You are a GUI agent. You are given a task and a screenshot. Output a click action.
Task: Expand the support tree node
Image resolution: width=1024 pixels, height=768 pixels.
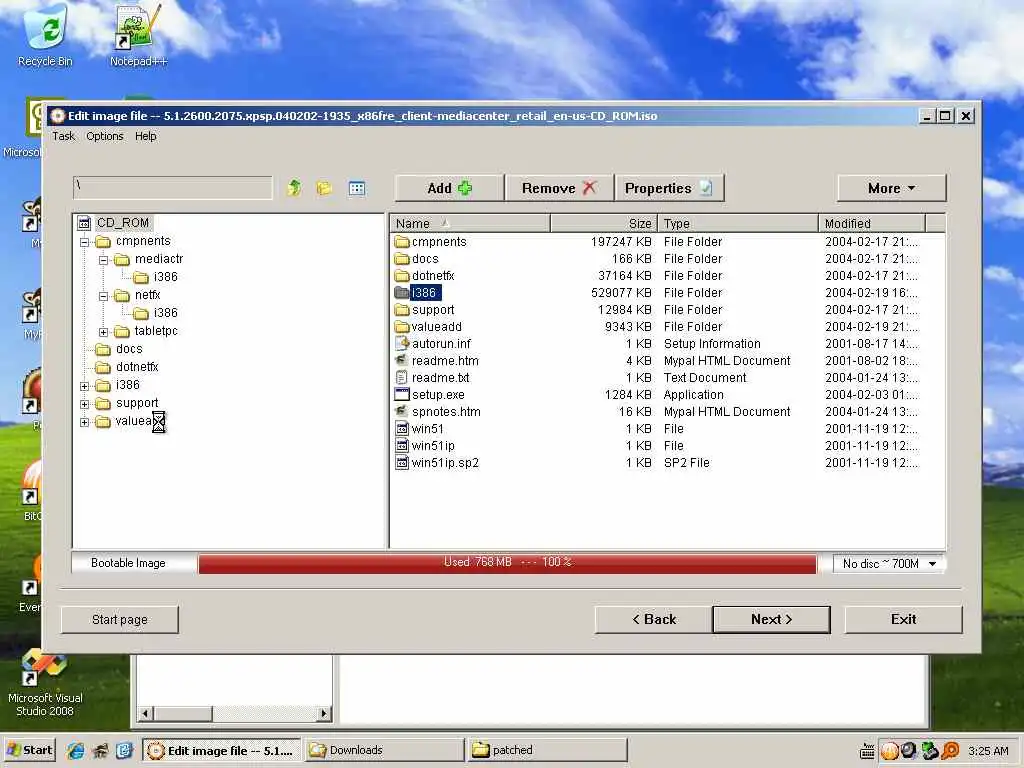[84, 404]
